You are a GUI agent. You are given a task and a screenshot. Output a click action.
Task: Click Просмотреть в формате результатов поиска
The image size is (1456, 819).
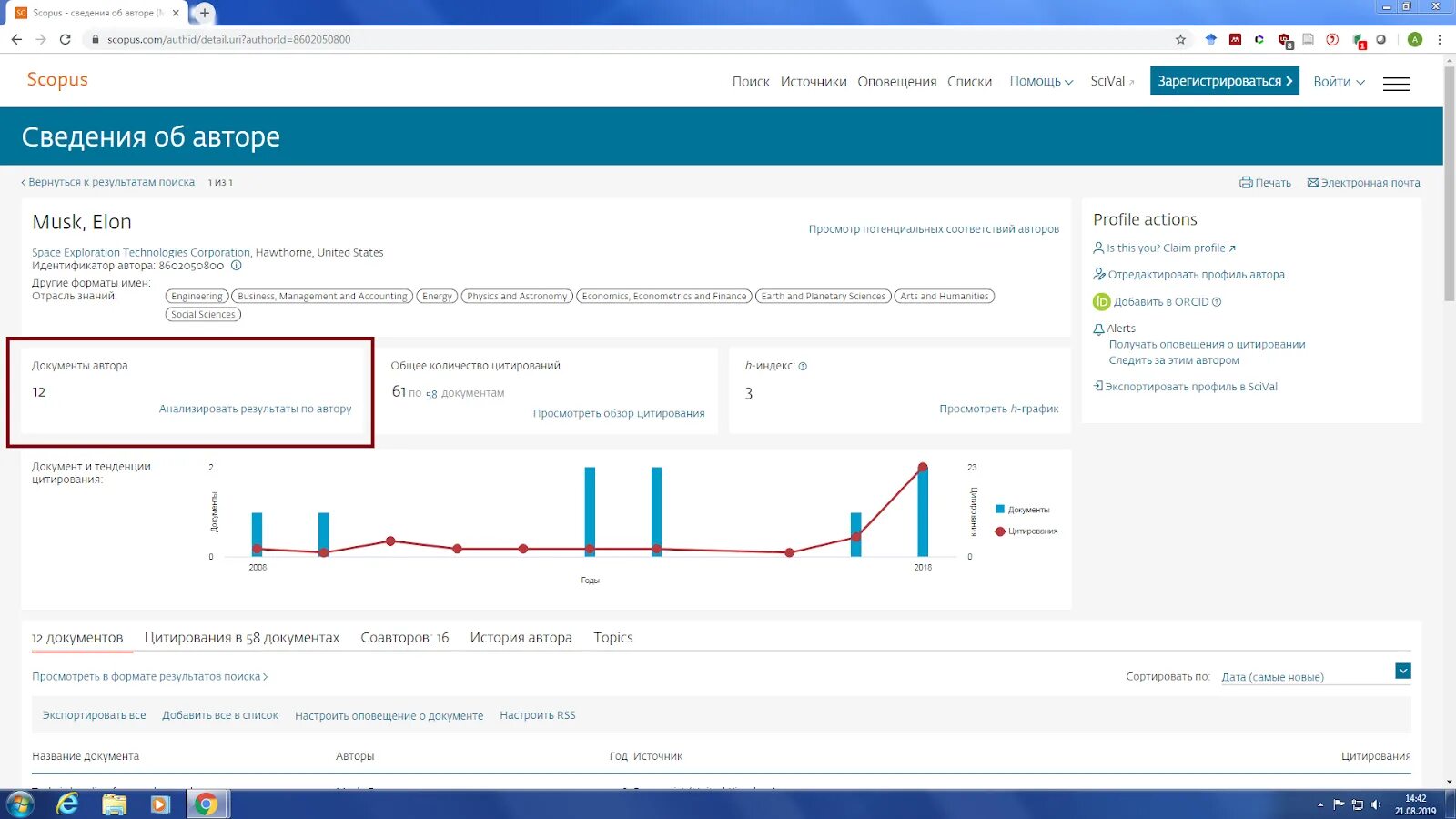(150, 677)
